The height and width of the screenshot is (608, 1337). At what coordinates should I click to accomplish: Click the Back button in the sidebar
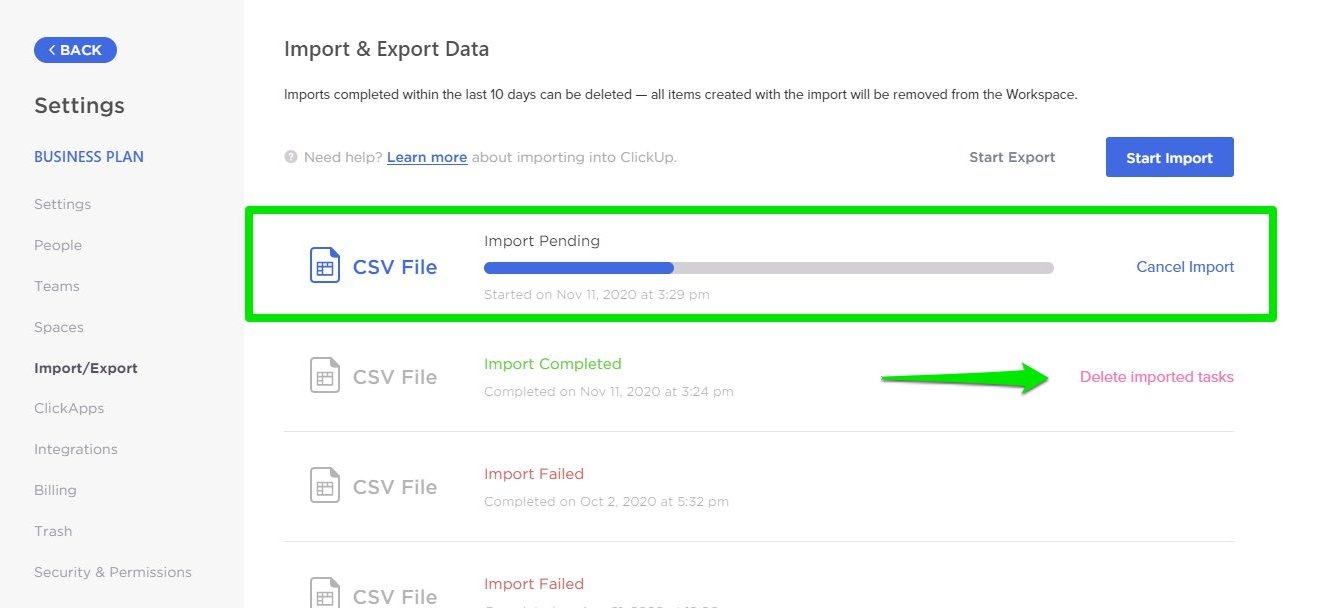click(x=75, y=50)
